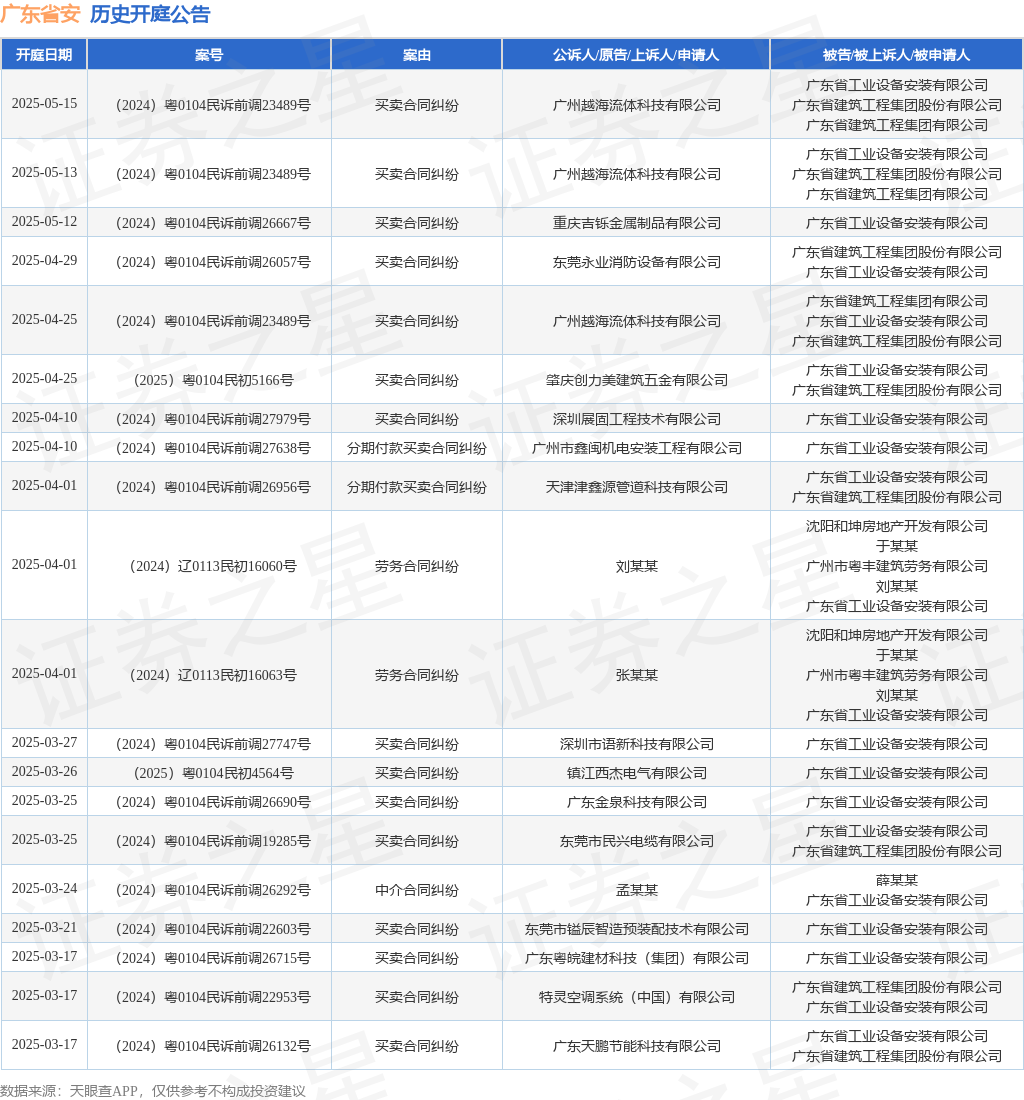Select date cell 2025-05-15

(x=44, y=104)
